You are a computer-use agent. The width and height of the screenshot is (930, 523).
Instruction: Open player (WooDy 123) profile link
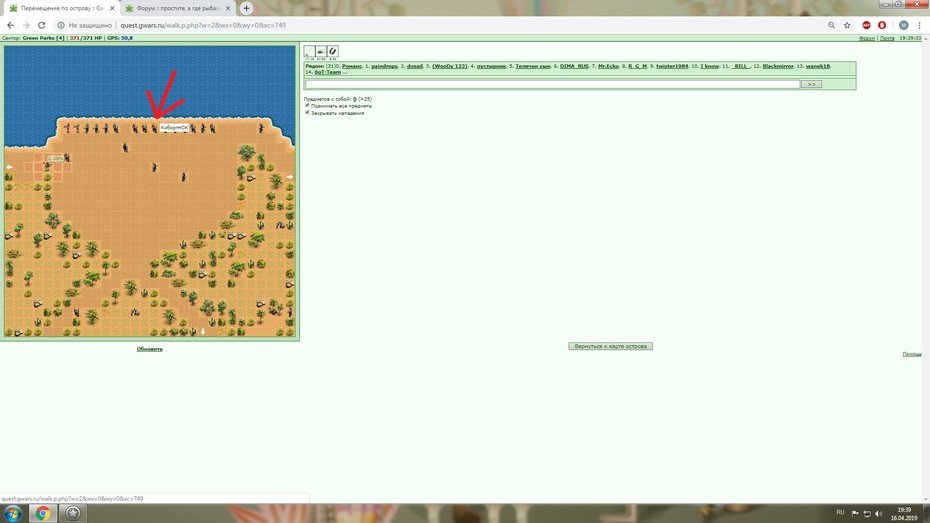[450, 66]
